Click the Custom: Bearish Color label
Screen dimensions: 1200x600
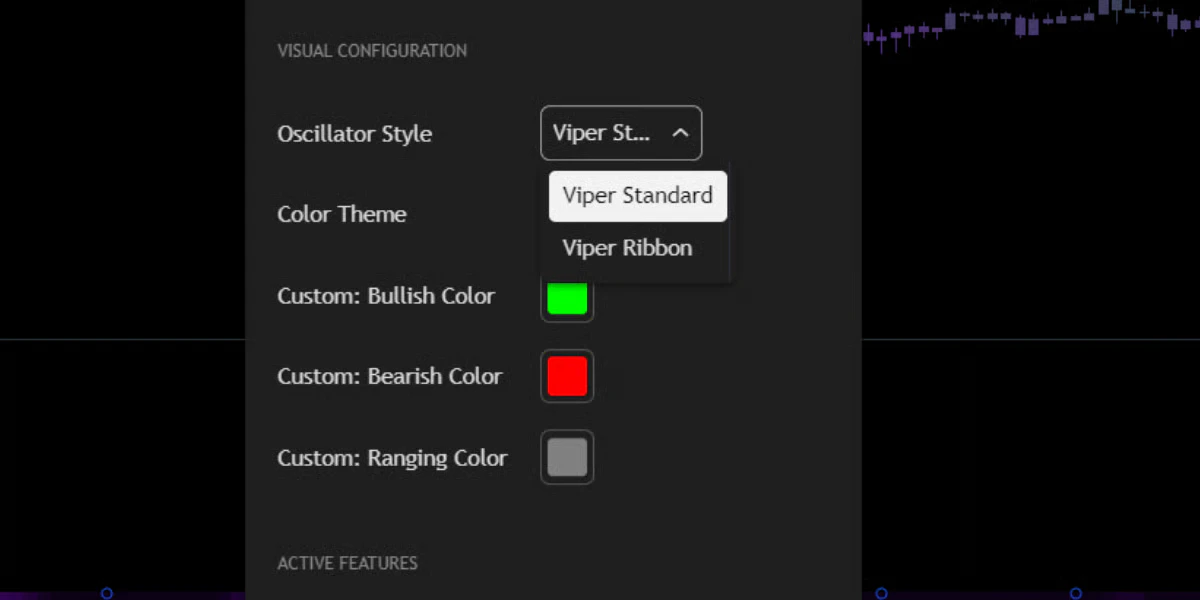tap(390, 377)
